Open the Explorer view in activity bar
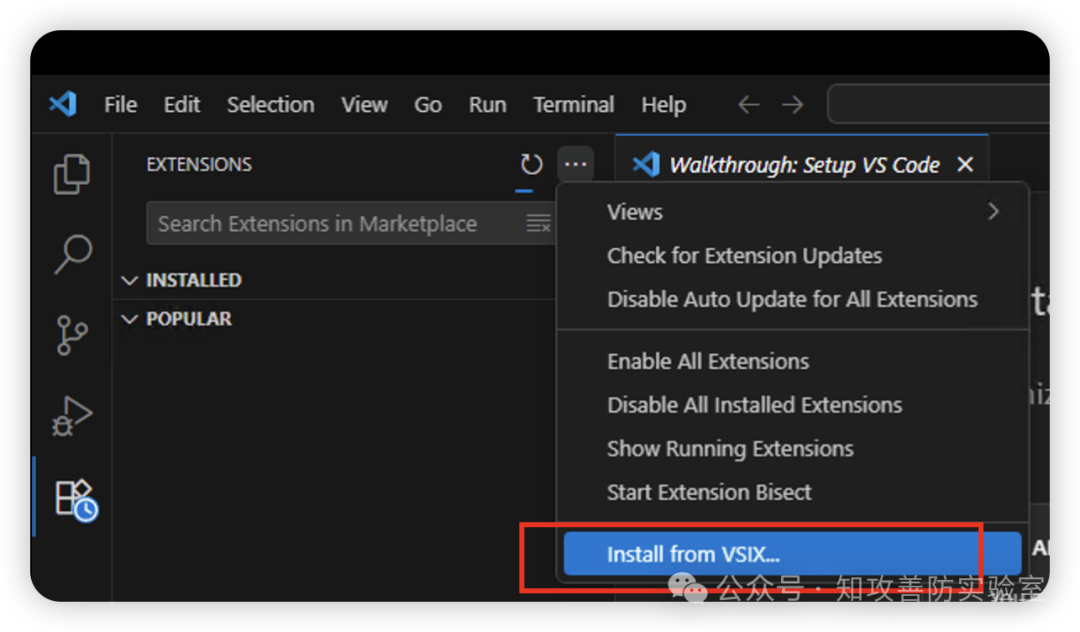 pos(72,173)
